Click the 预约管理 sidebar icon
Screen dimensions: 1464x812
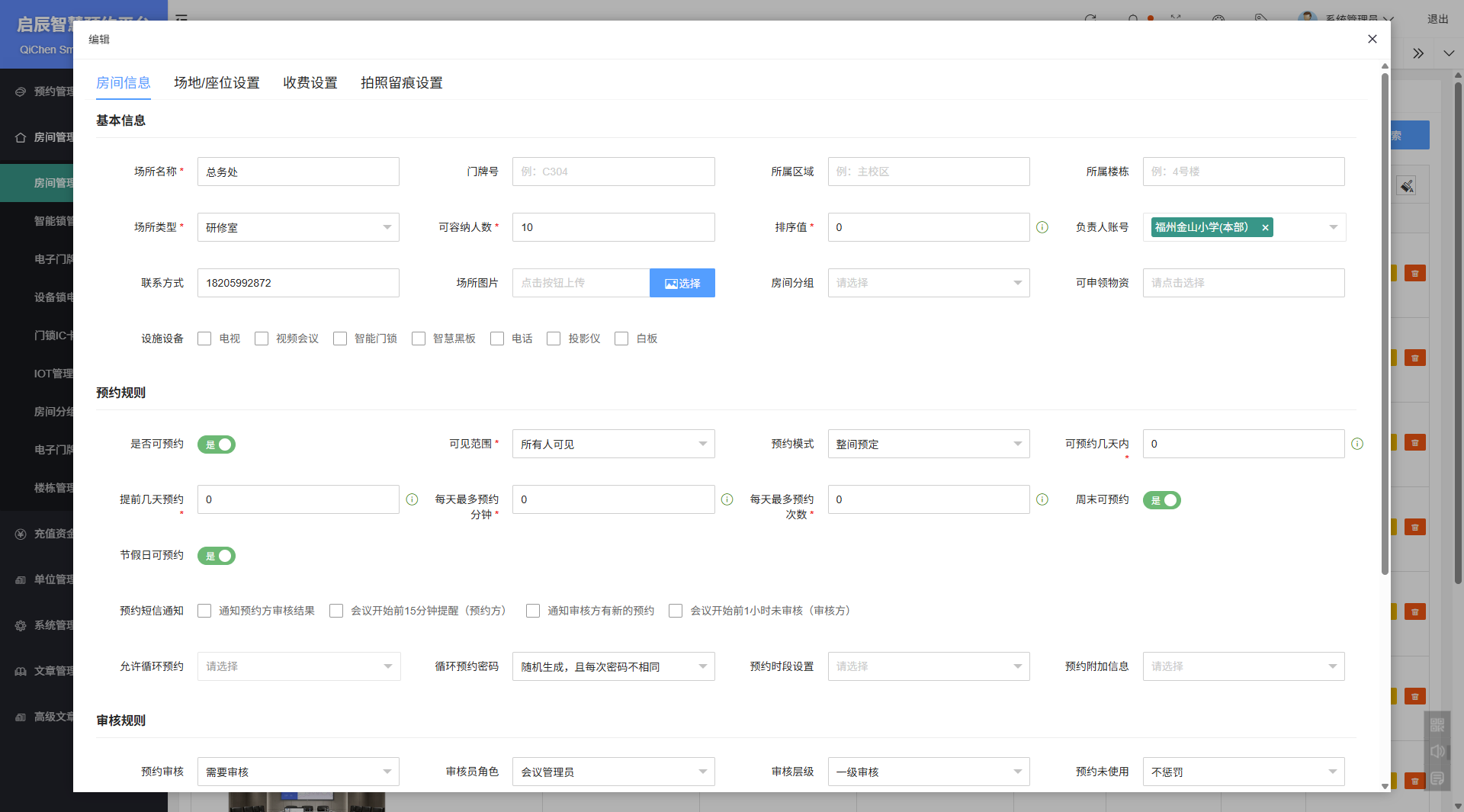point(21,91)
